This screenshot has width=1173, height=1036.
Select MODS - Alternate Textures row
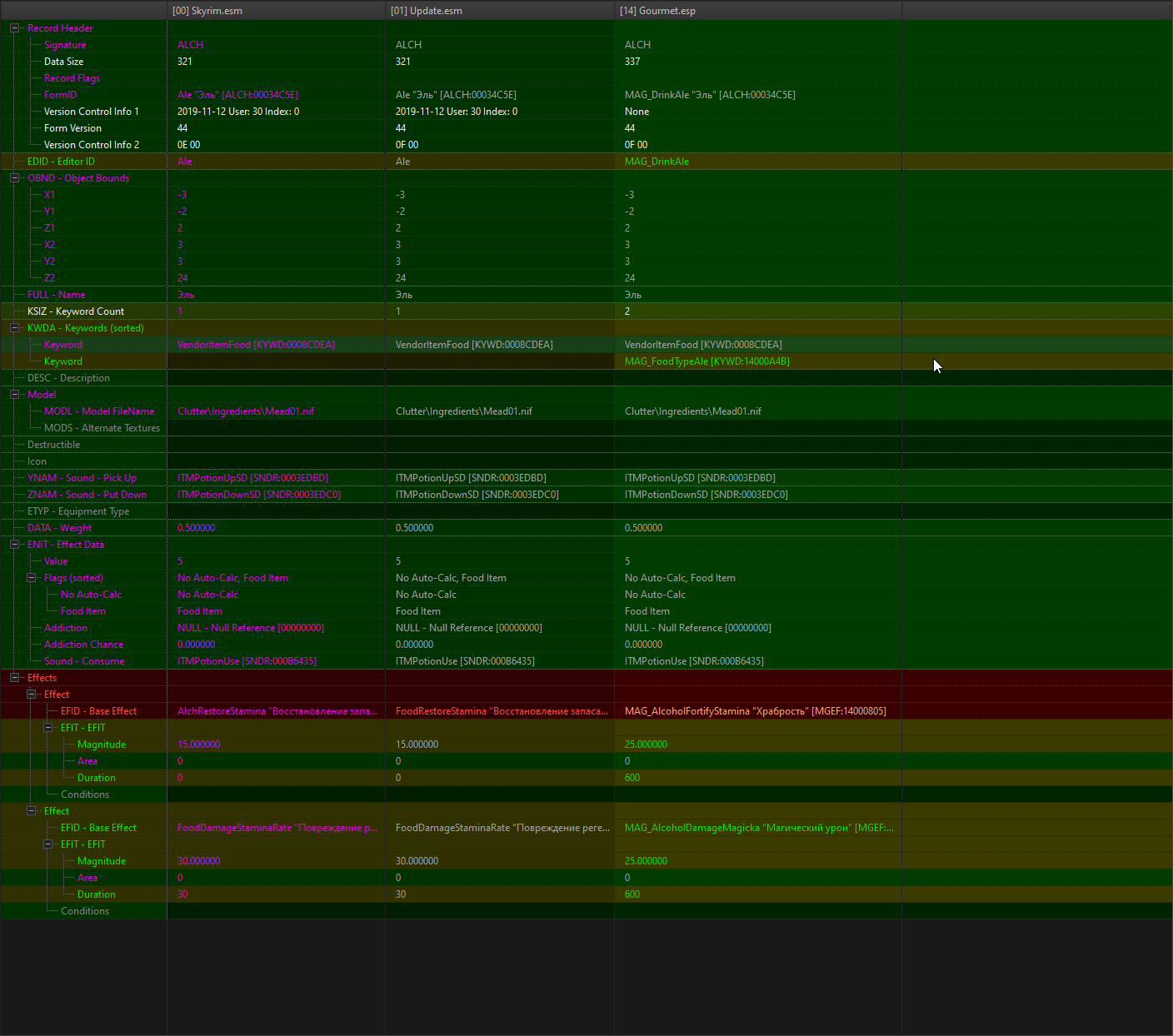tap(102, 428)
